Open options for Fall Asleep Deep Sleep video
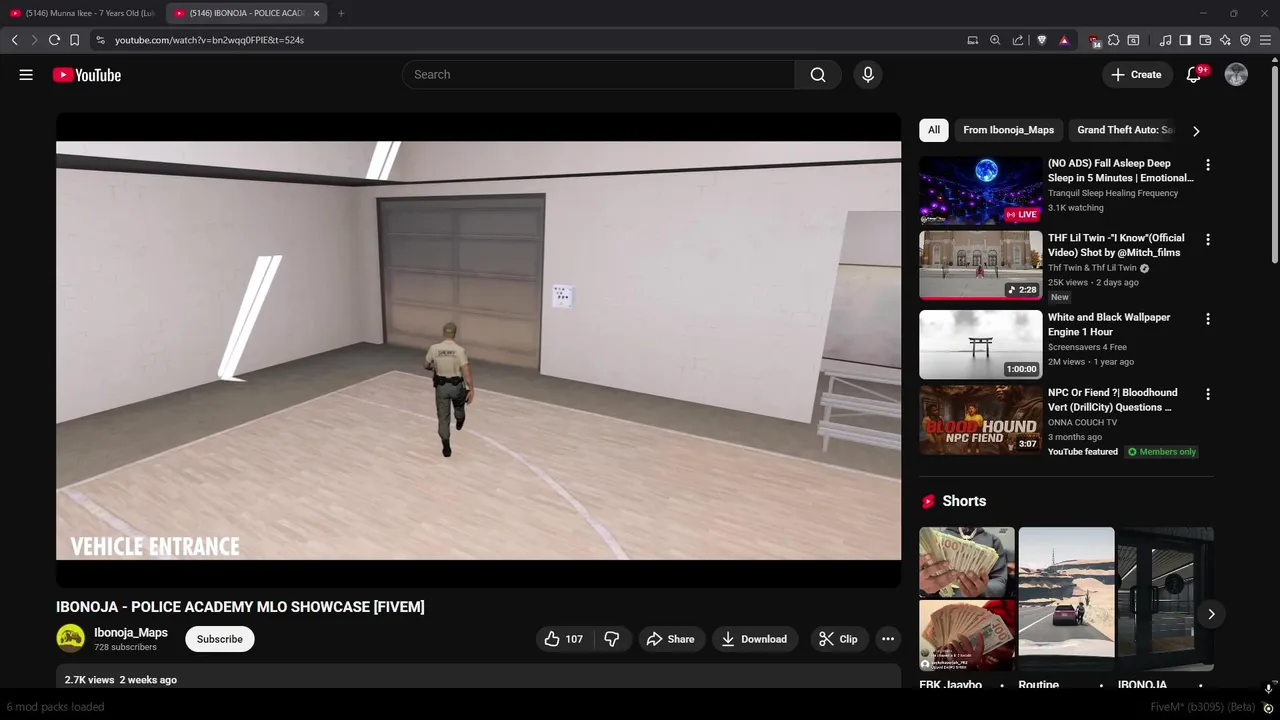Screen dimensions: 1280x720 click(x=1207, y=165)
